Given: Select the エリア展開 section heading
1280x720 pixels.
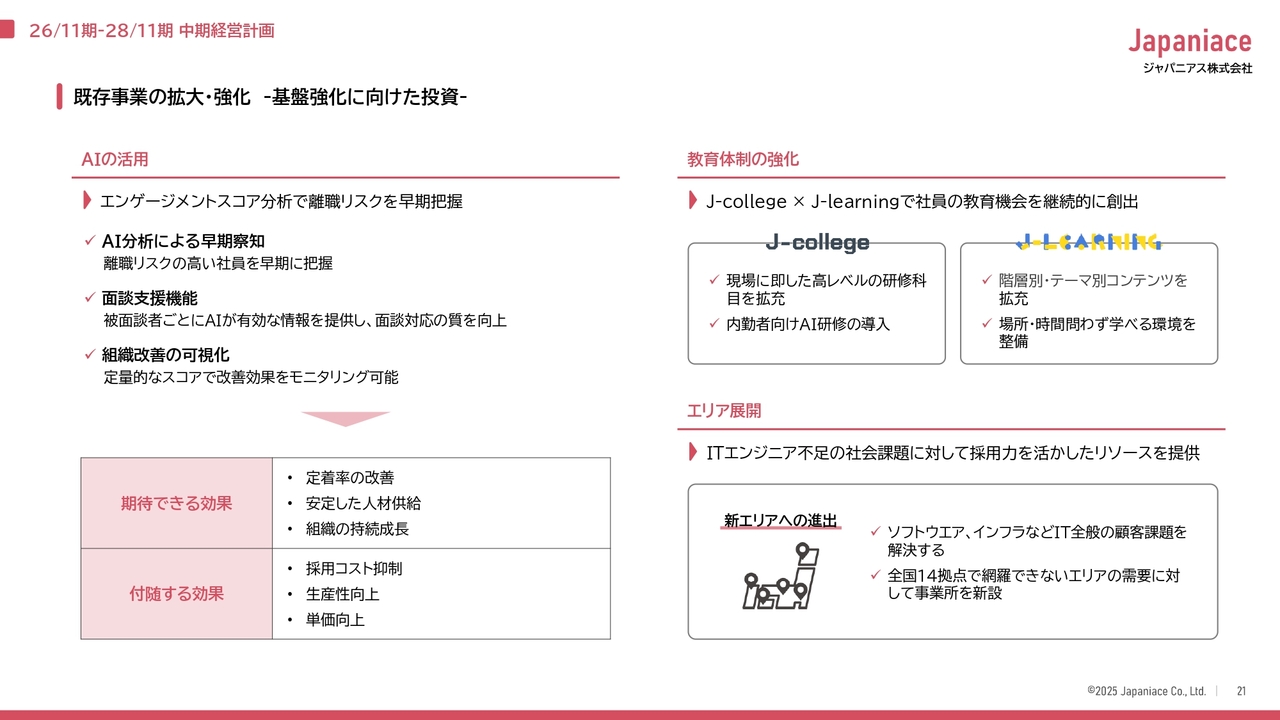Looking at the screenshot, I should 724,411.
